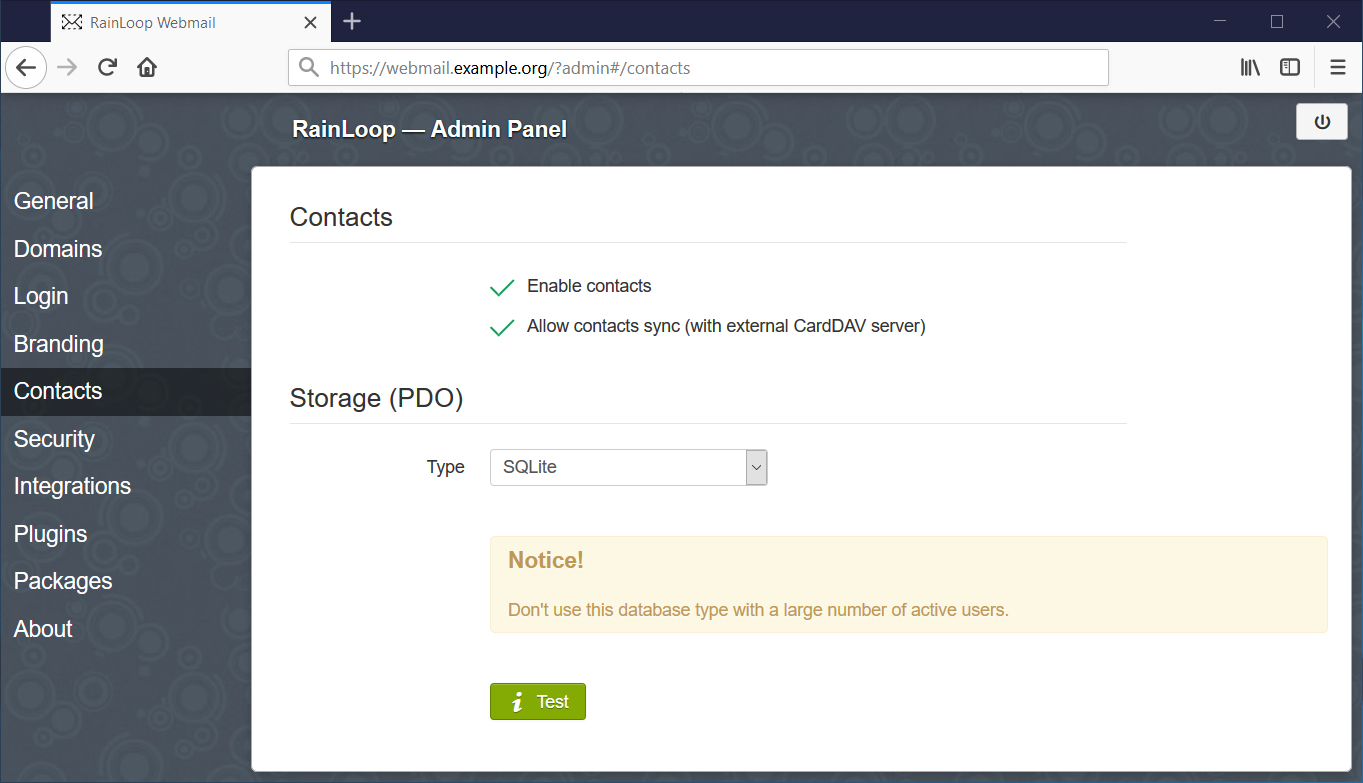
Task: Go back with the browser back arrow
Action: click(x=26, y=68)
